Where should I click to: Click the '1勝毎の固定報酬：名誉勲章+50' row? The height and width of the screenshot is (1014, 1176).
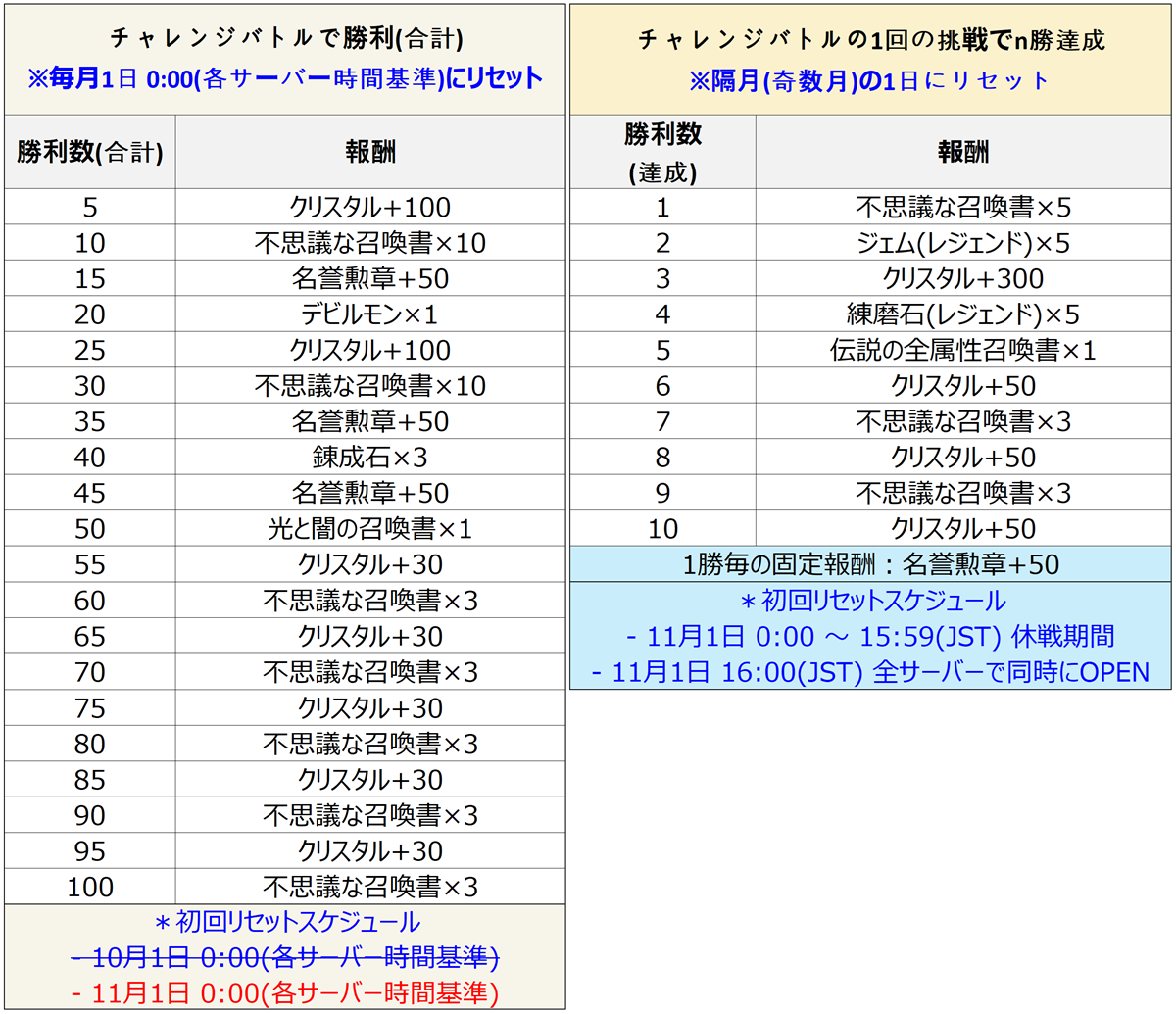870,564
